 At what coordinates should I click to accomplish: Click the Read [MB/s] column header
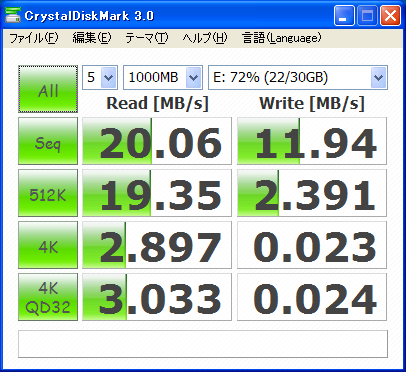point(157,104)
